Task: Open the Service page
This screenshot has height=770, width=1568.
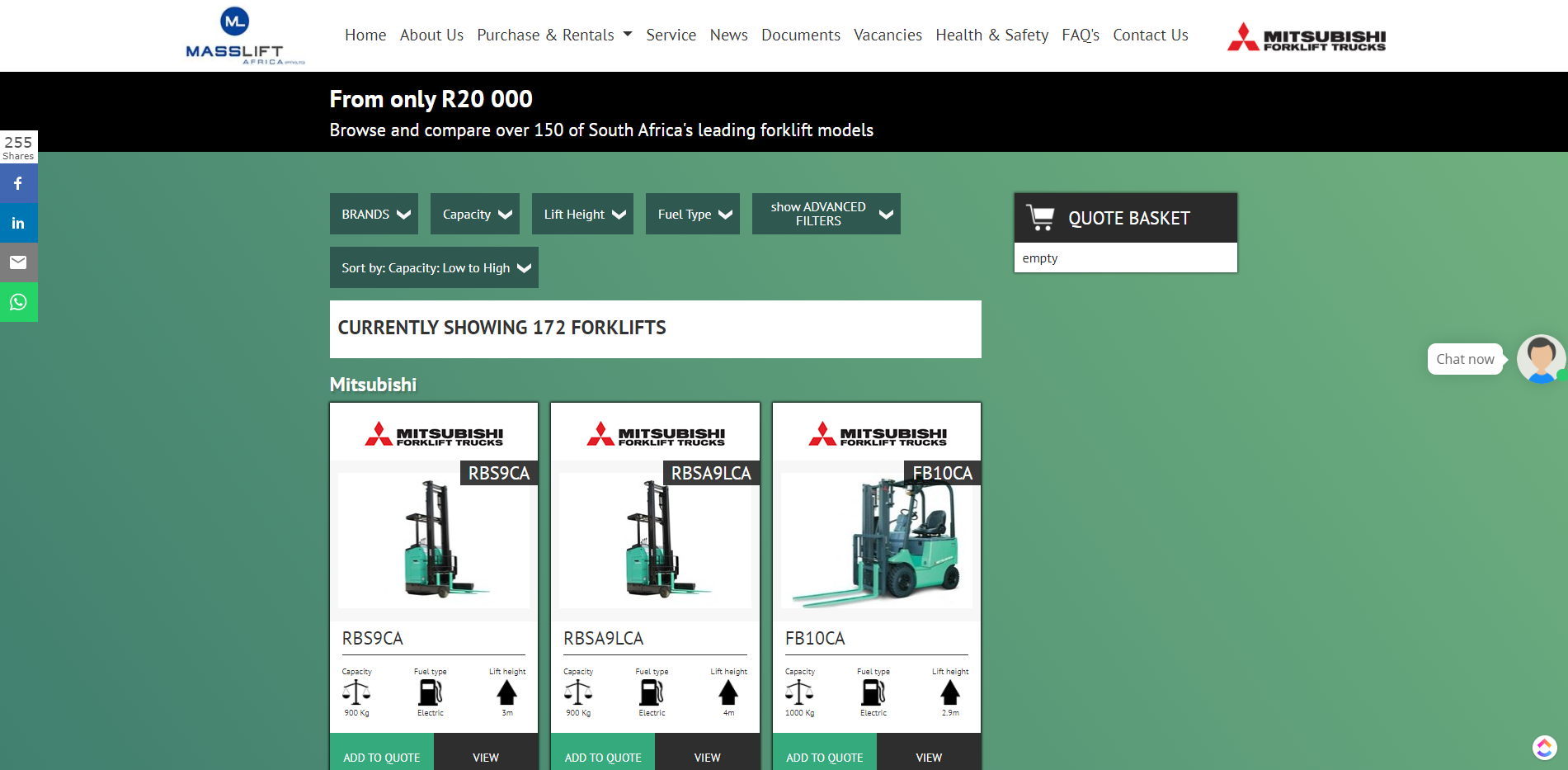Action: 671,35
